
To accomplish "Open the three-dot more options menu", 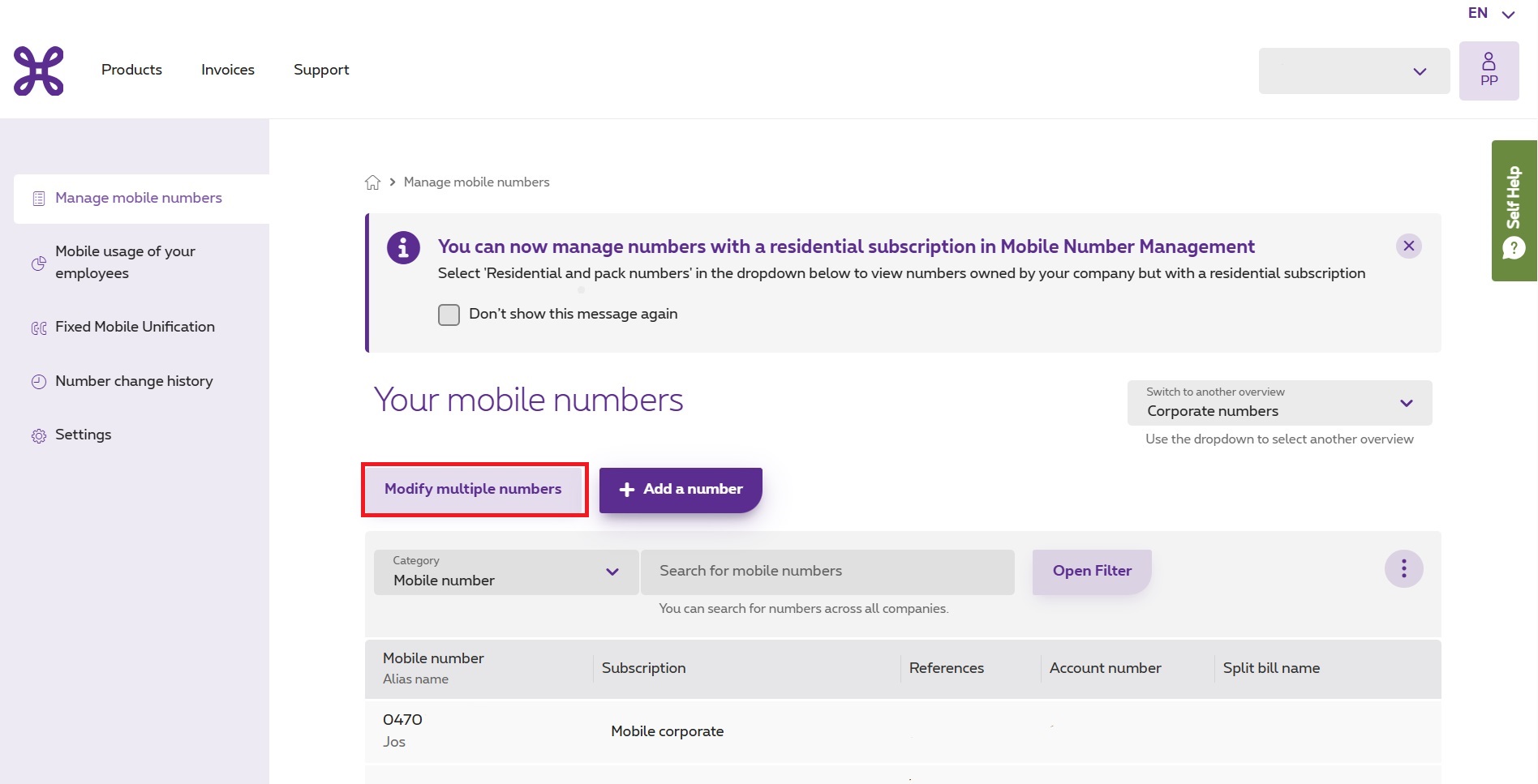I will coord(1403,569).
